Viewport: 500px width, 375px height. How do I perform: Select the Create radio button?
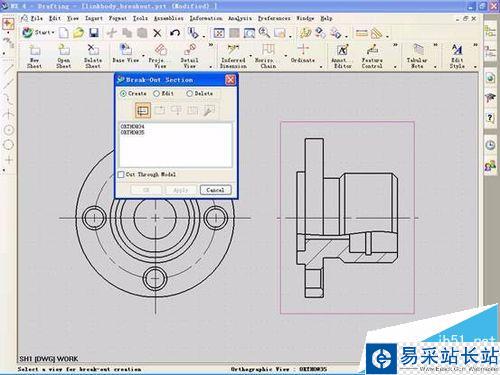[123, 94]
